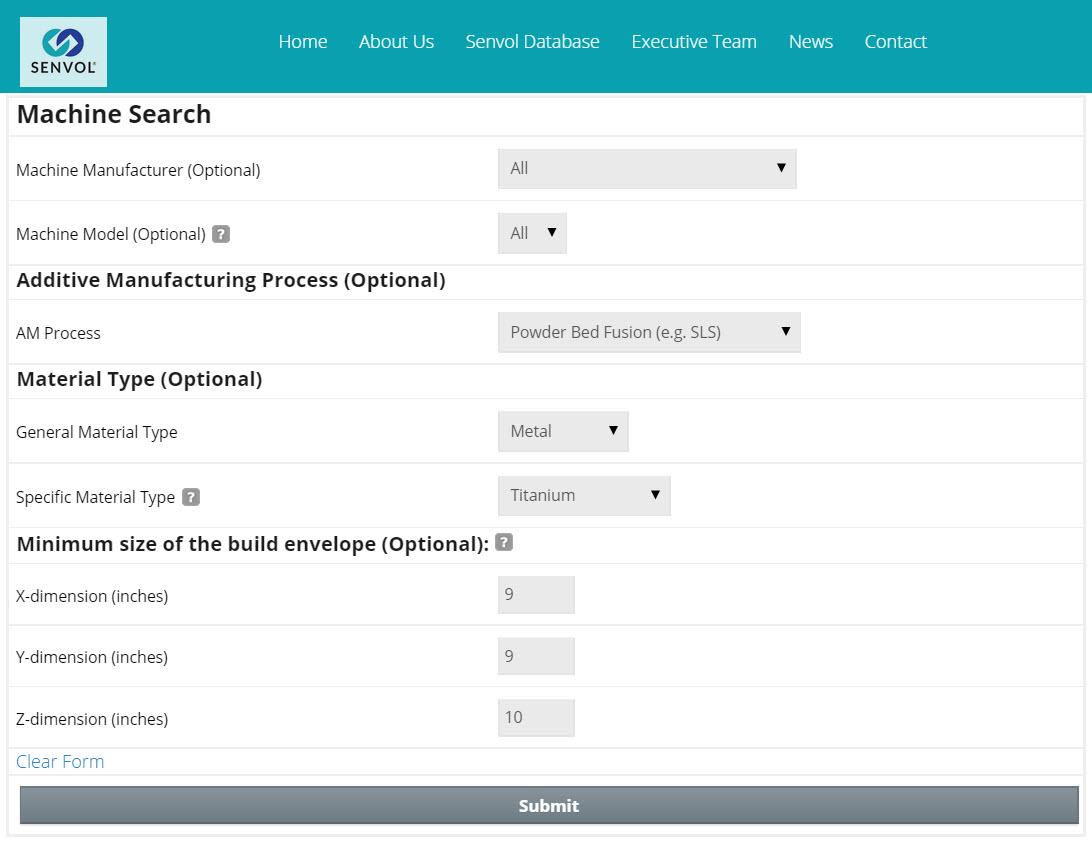Click the Clear Form link

click(60, 761)
